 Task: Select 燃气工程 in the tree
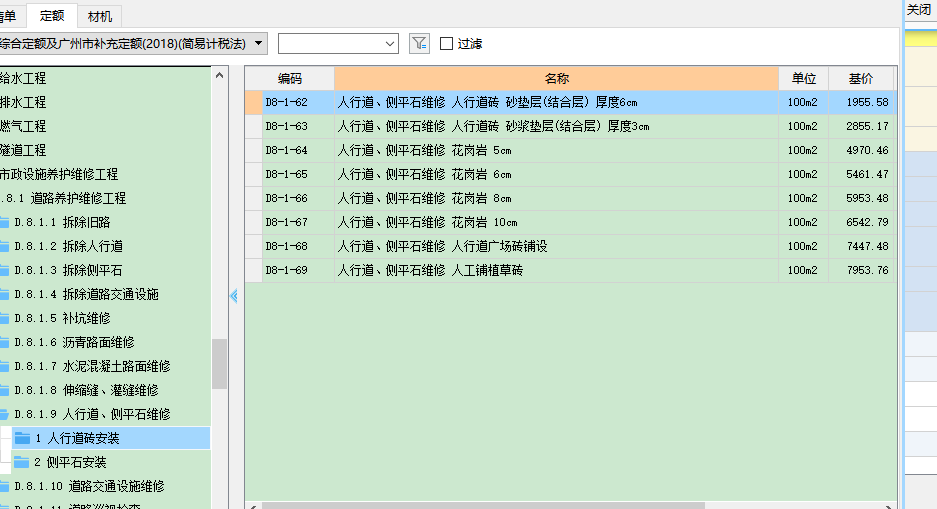[23, 126]
